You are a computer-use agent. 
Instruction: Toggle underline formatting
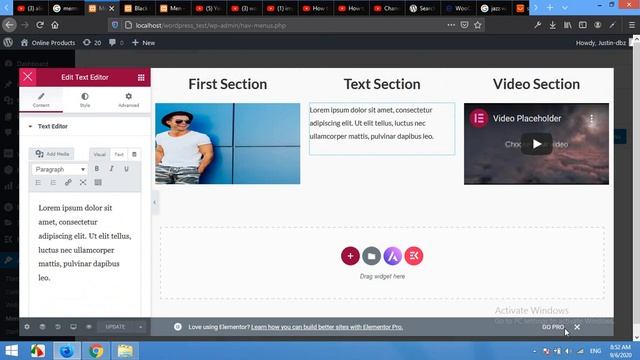point(127,169)
